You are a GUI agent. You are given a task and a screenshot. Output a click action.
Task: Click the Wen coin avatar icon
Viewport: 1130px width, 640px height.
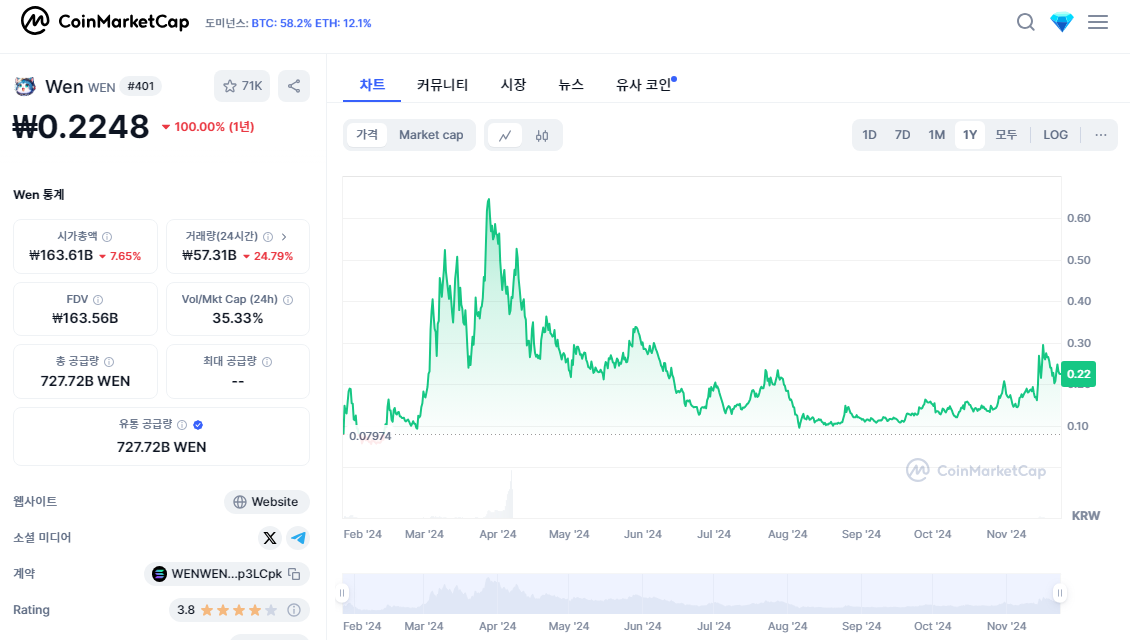[x=25, y=86]
